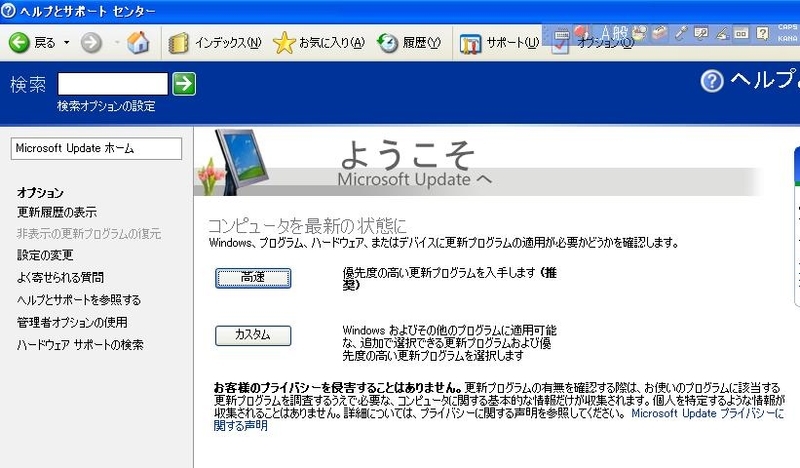Click the オプション heading in sidebar

pos(40,193)
